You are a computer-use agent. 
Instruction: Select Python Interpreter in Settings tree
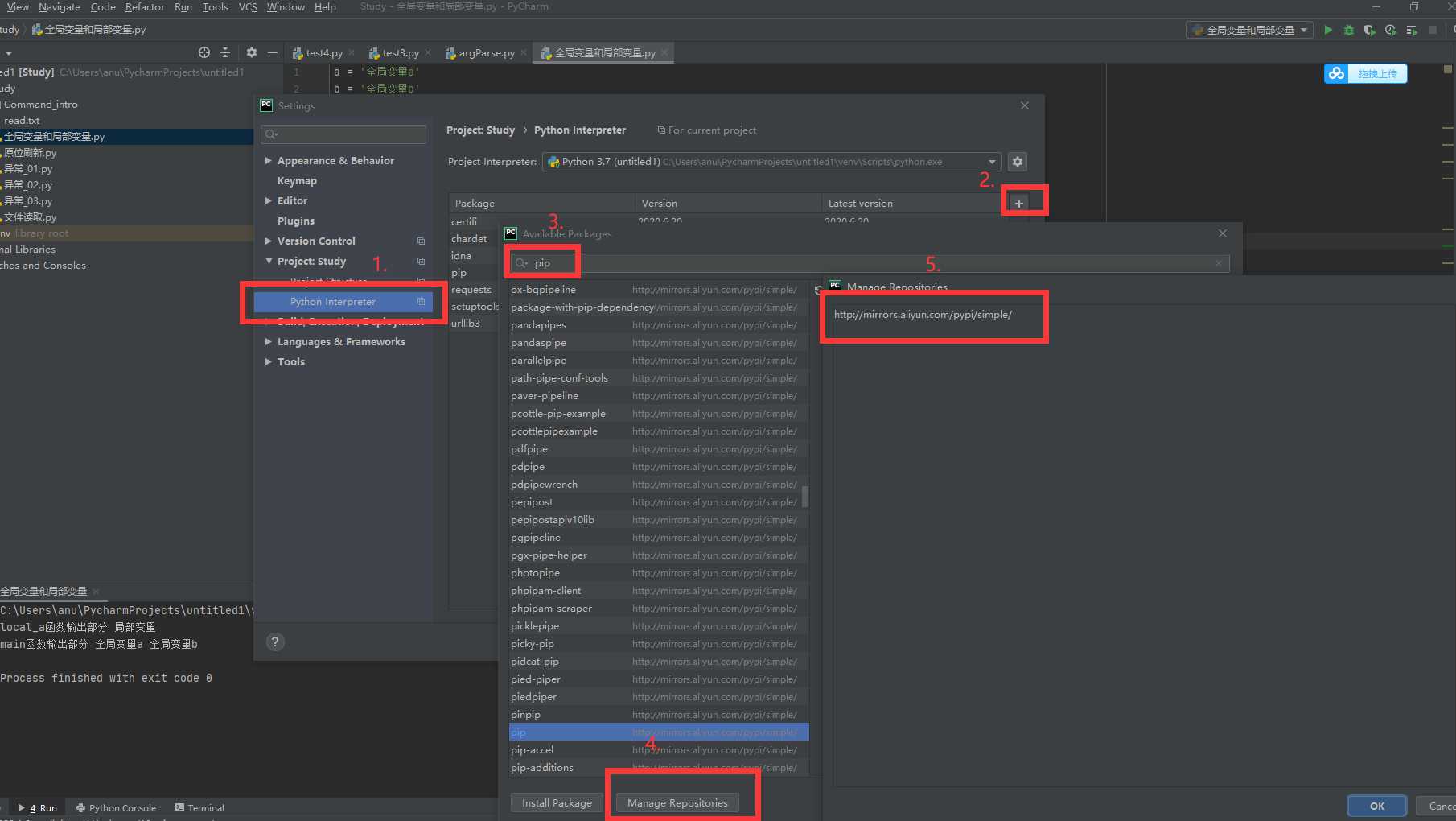[343, 301]
